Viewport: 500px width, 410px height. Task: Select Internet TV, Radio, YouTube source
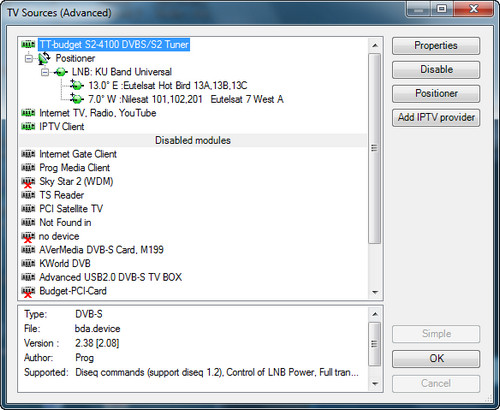click(98, 113)
